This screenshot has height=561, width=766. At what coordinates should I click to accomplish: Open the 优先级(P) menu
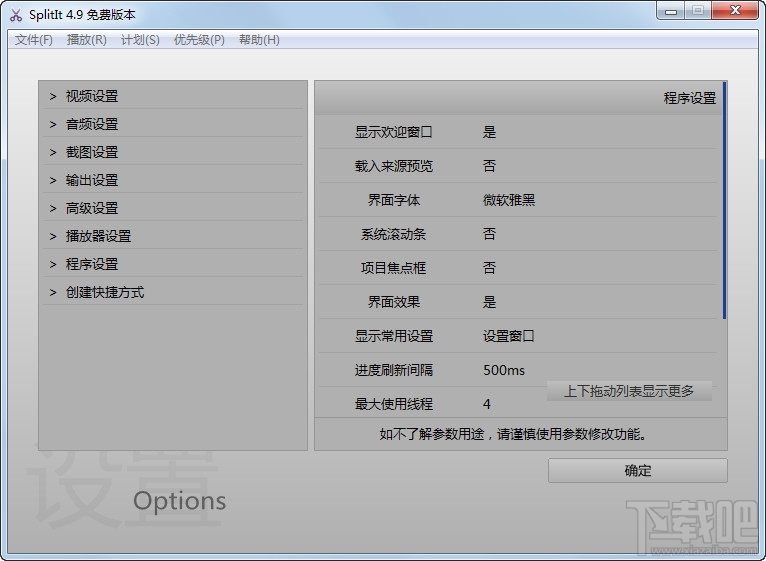(x=199, y=40)
